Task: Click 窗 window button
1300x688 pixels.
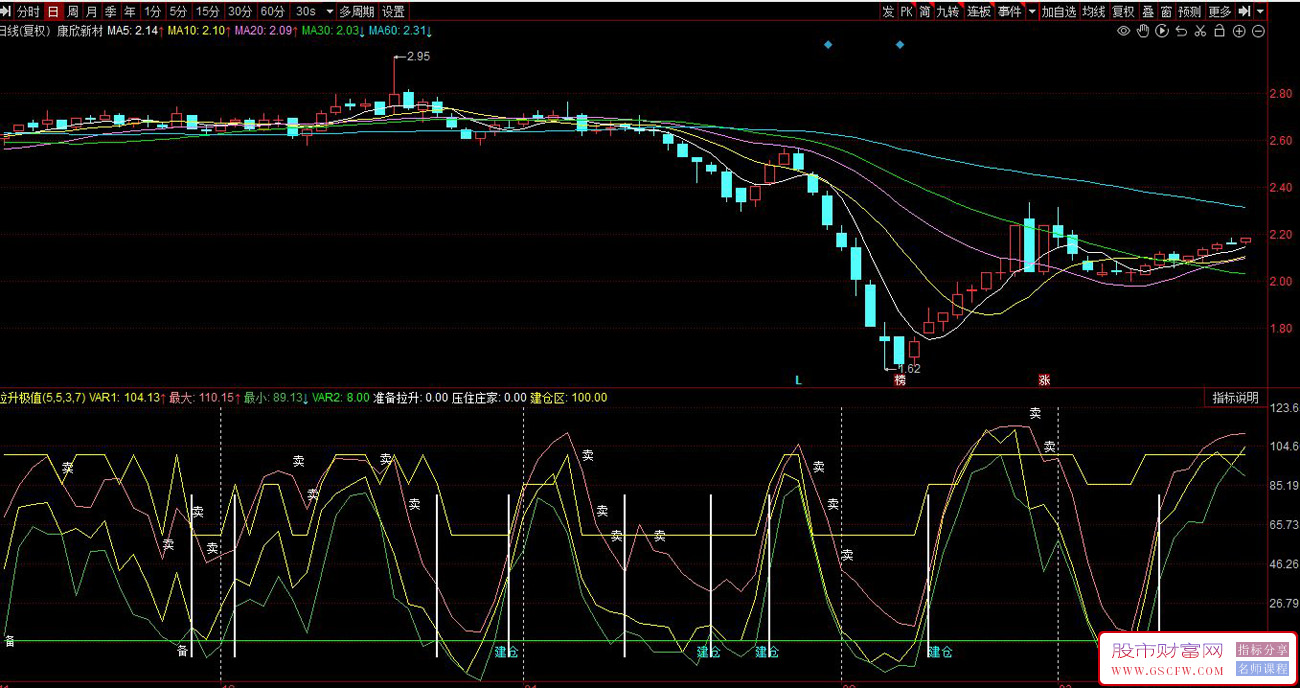Action: [1166, 12]
